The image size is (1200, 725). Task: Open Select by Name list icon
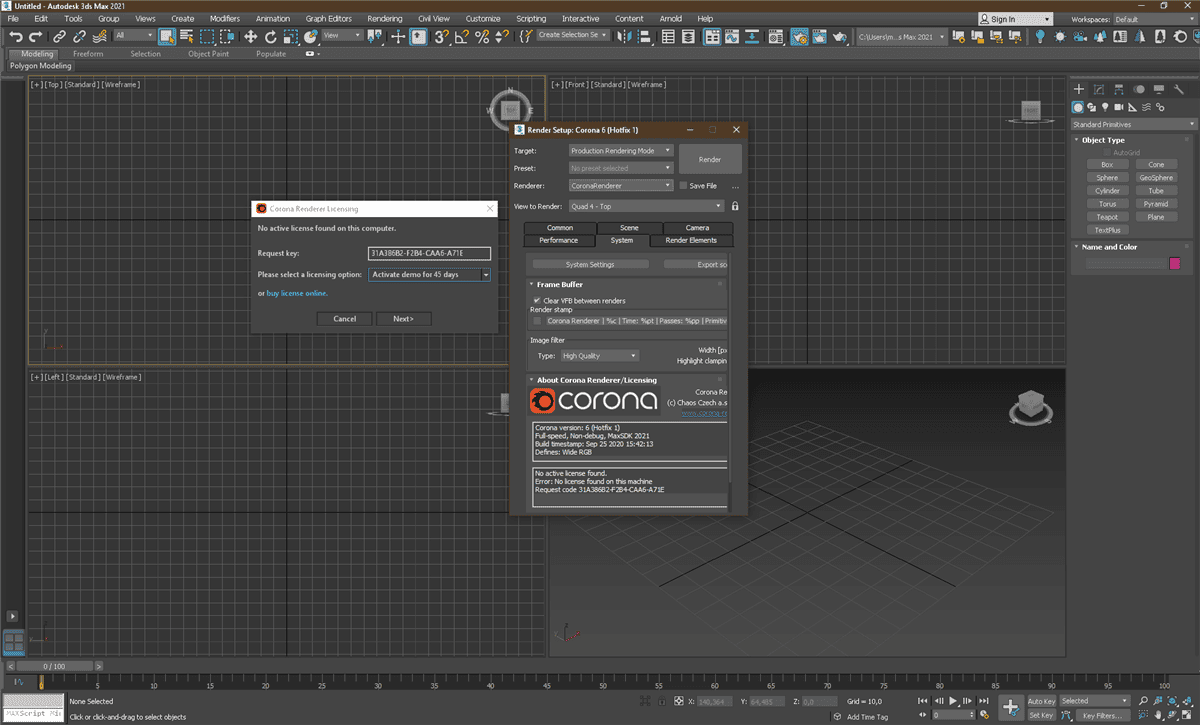coord(186,36)
